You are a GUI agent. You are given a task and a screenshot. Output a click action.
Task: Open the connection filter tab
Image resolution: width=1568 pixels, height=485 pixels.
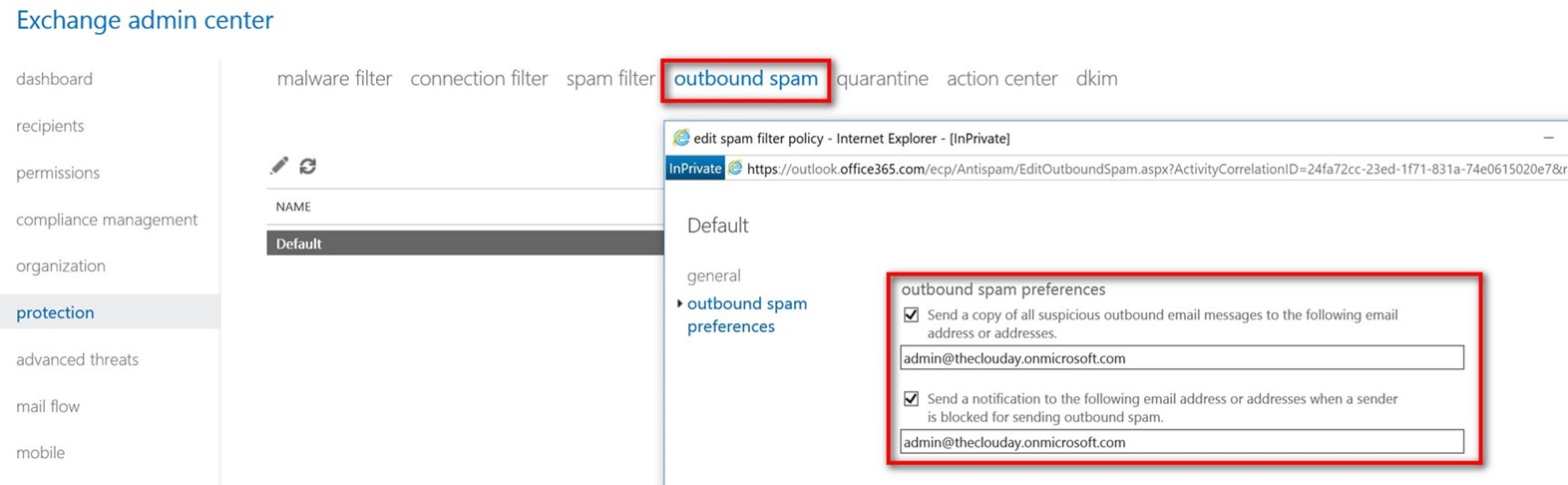(x=479, y=79)
